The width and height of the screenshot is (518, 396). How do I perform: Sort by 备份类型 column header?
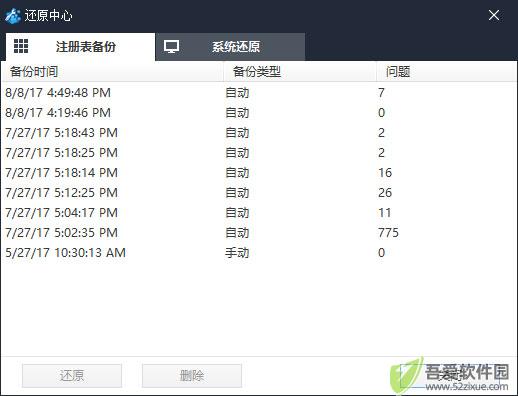pos(300,71)
